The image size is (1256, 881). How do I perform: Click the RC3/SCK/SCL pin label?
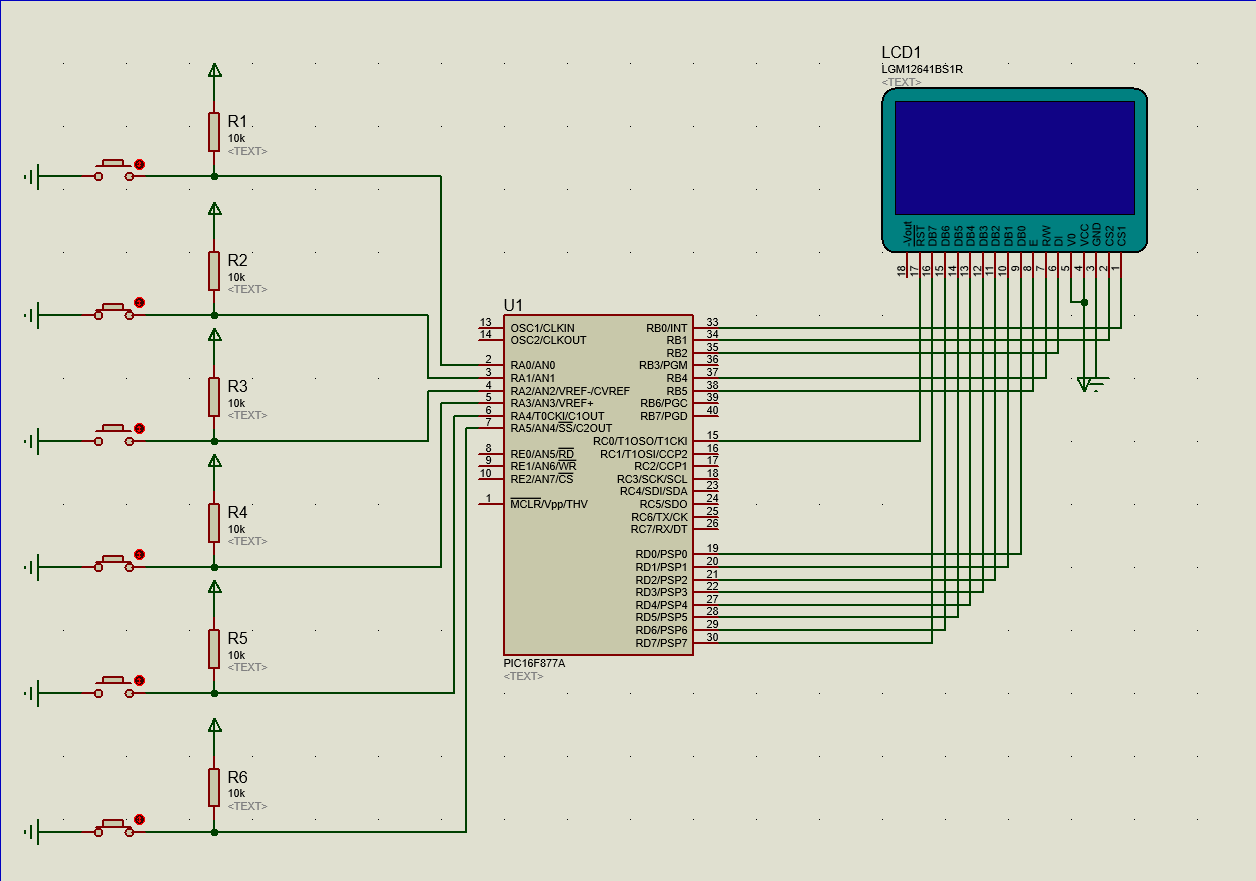pos(652,479)
